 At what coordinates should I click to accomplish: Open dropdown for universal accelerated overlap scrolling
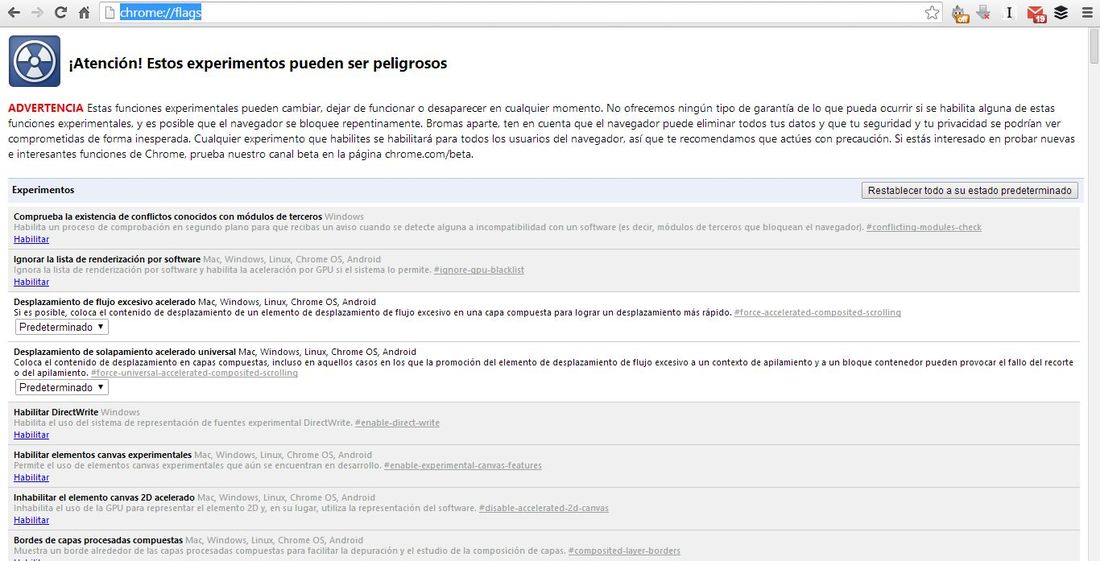62,387
